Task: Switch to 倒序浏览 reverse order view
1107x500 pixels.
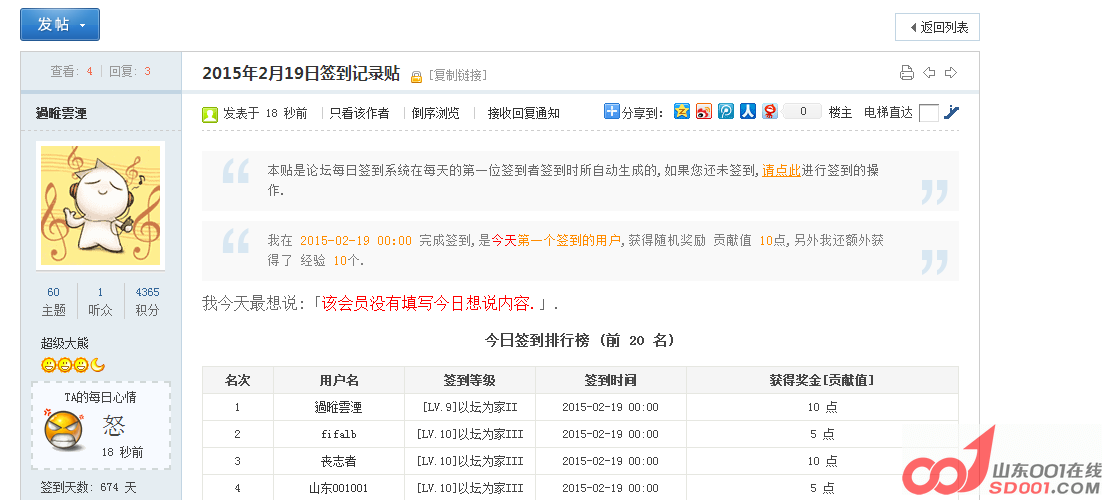Action: (436, 113)
